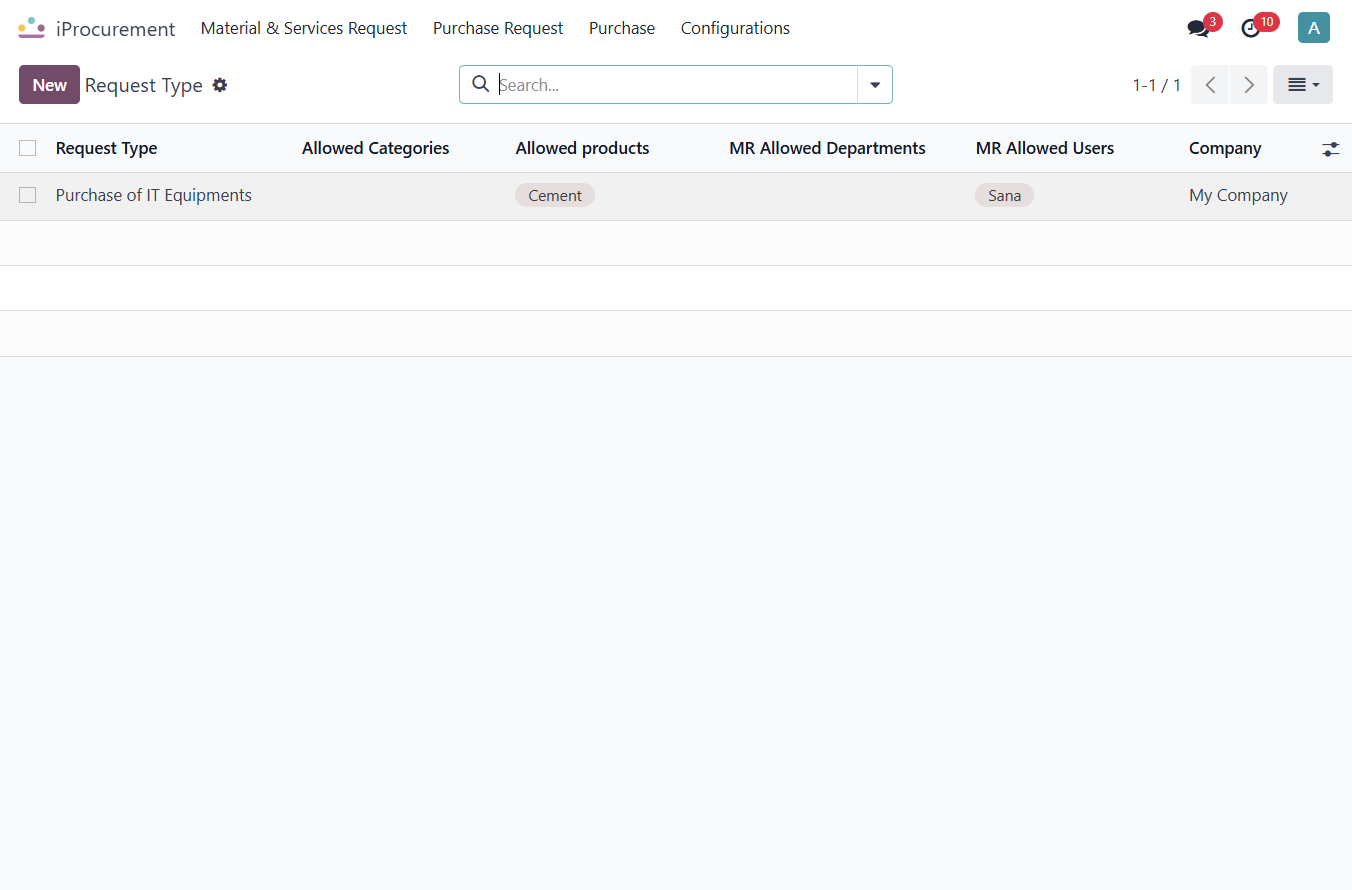Open the activities clock icon
Screen dimensions: 1352x890
(1251, 29)
